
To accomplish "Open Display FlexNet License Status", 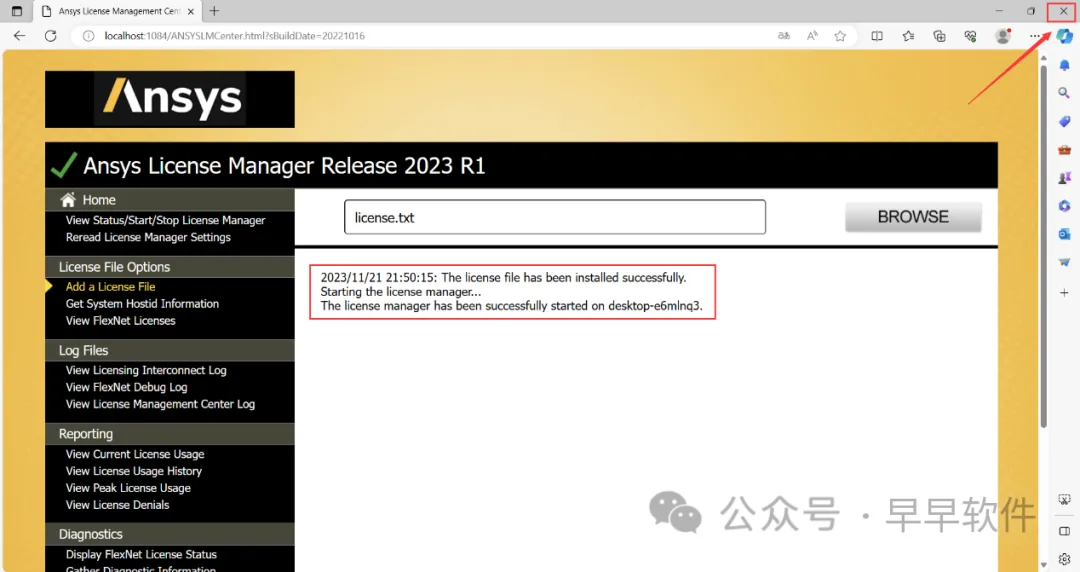I will 141,554.
